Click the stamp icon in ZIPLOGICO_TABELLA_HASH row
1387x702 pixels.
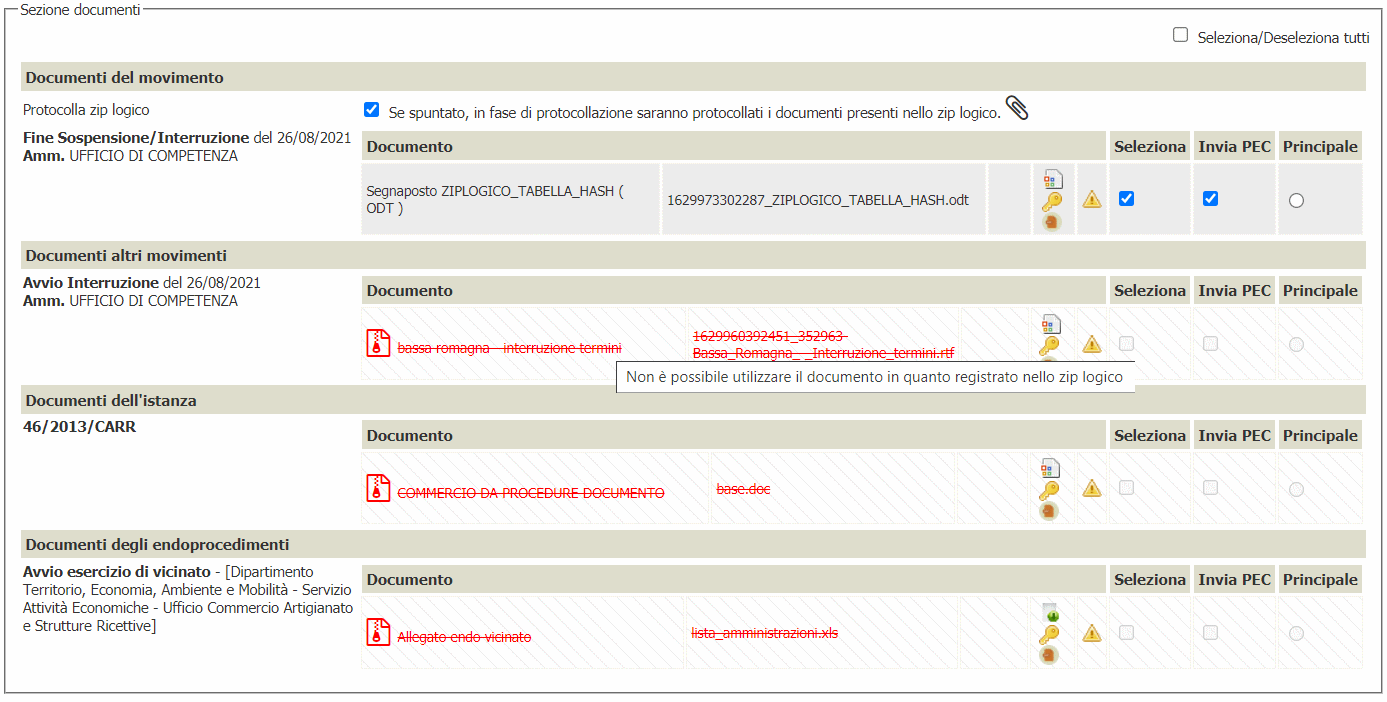tap(1051, 222)
